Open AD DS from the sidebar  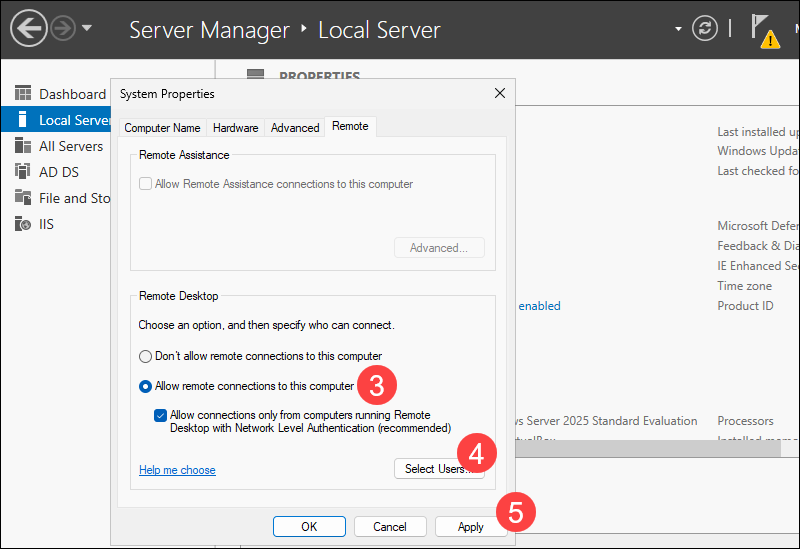tap(23, 172)
